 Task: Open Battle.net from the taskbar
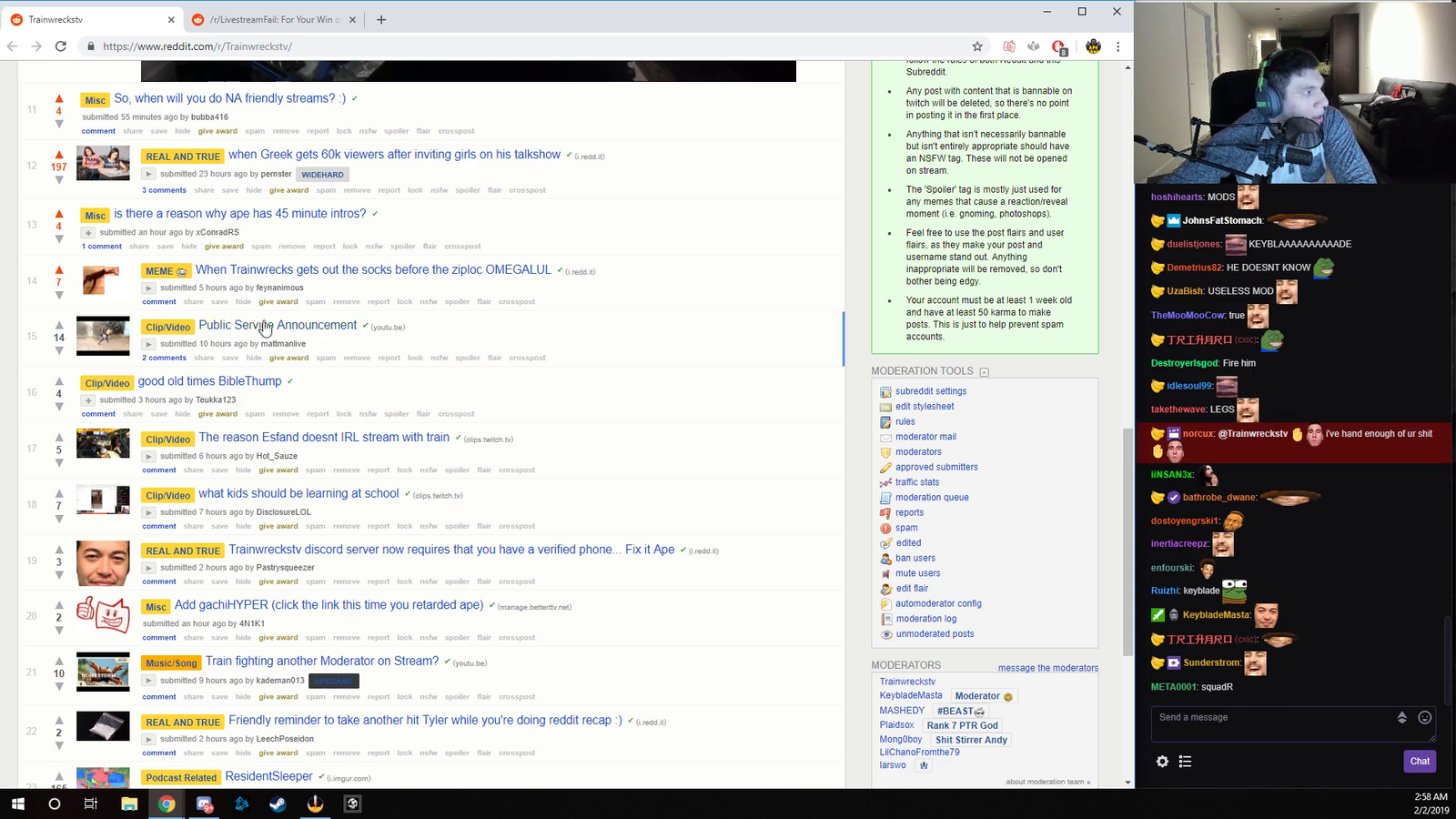pyautogui.click(x=241, y=804)
